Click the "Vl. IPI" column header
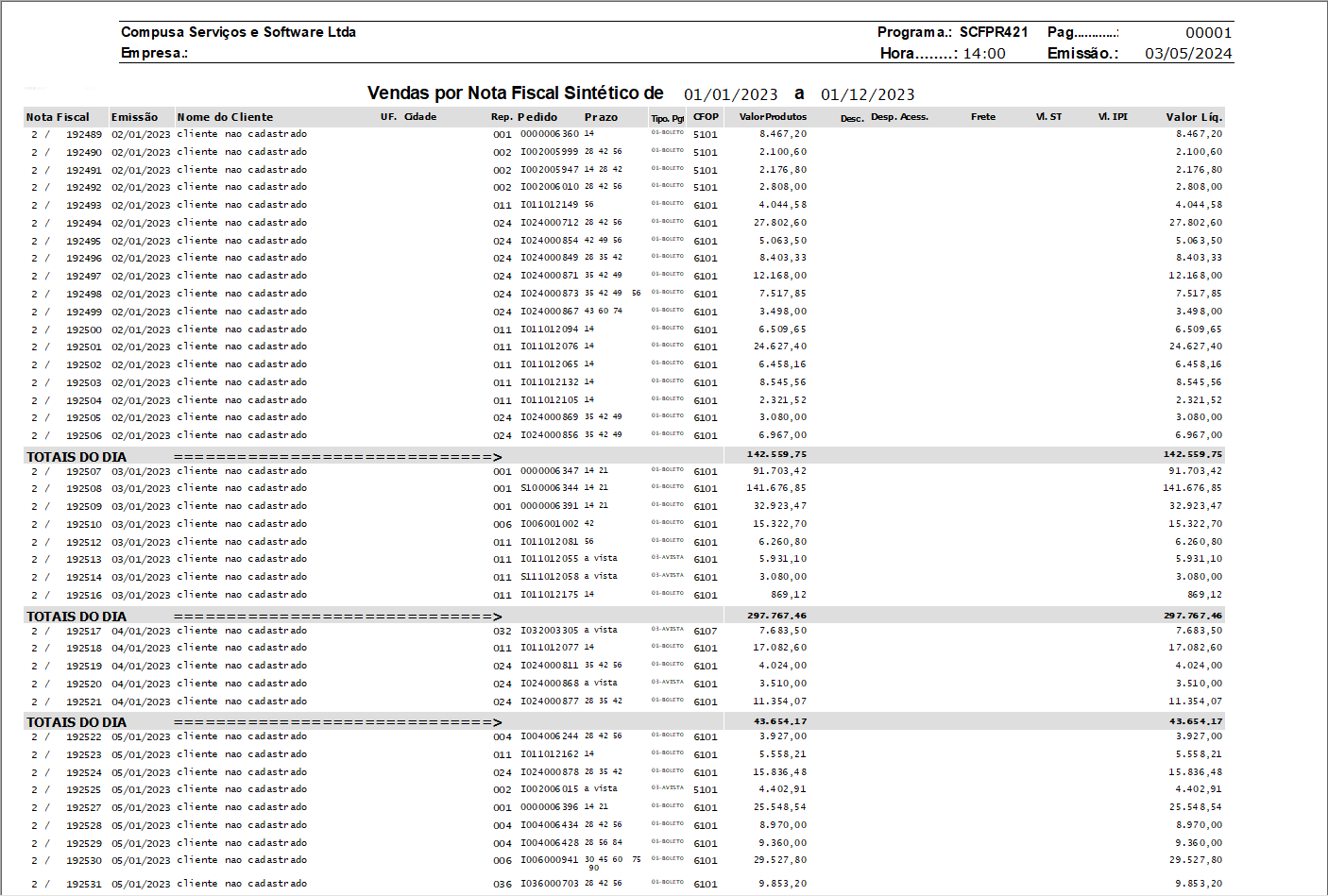 [1113, 117]
